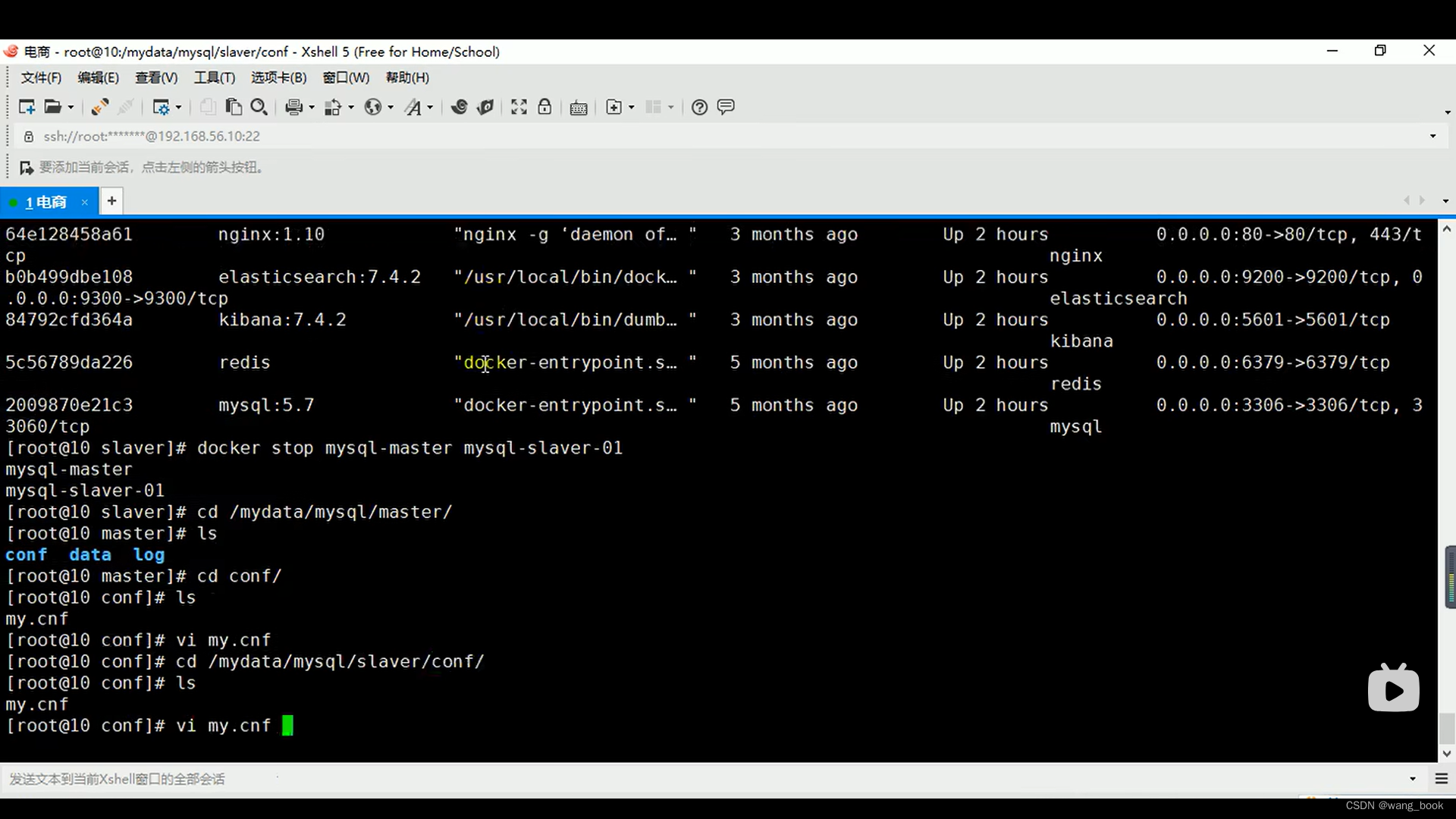The height and width of the screenshot is (819, 1456).
Task: Click the Font 'A' icon
Action: tap(413, 107)
